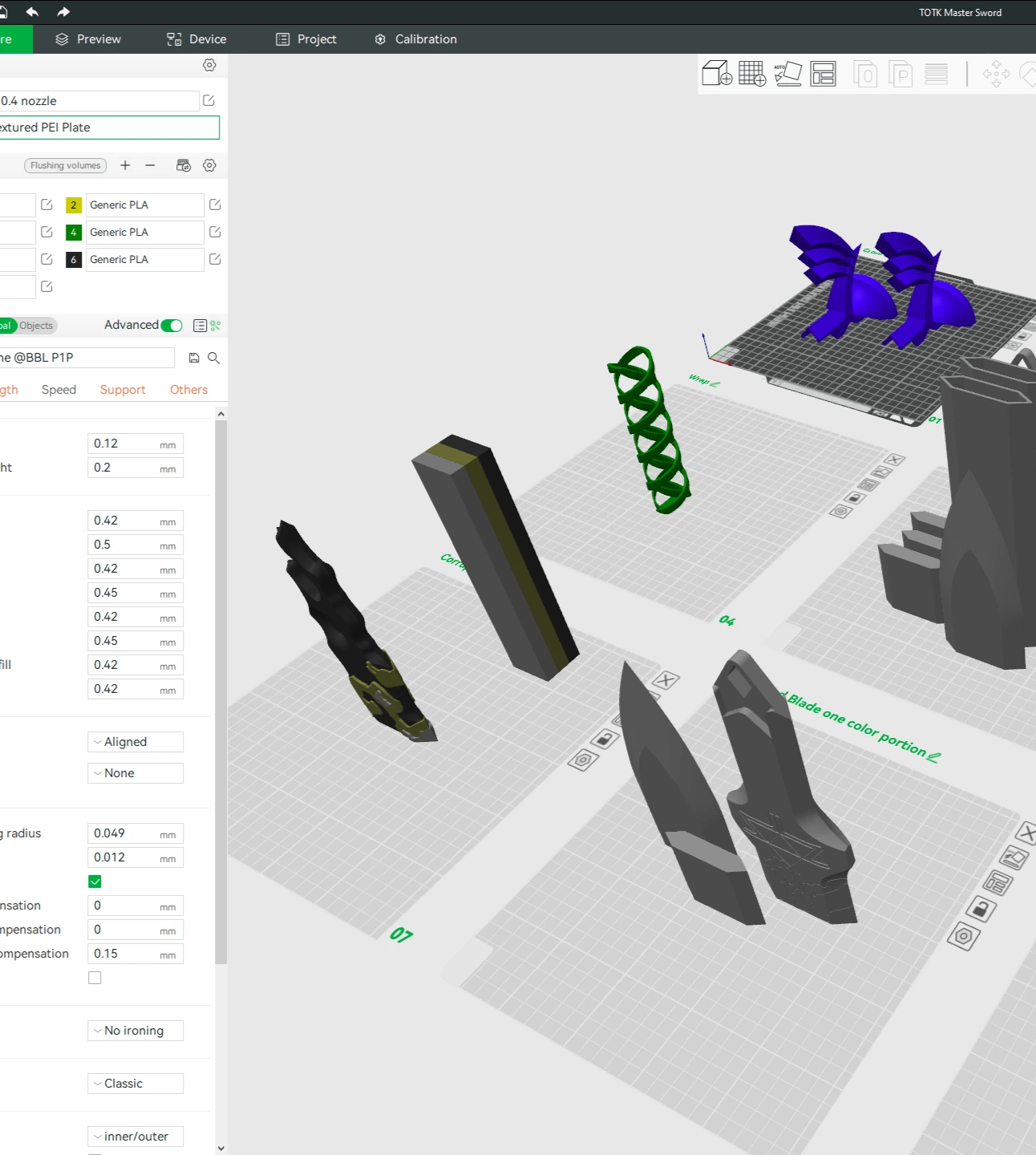Open printer settings gear icon
The height and width of the screenshot is (1155, 1036).
[209, 65]
